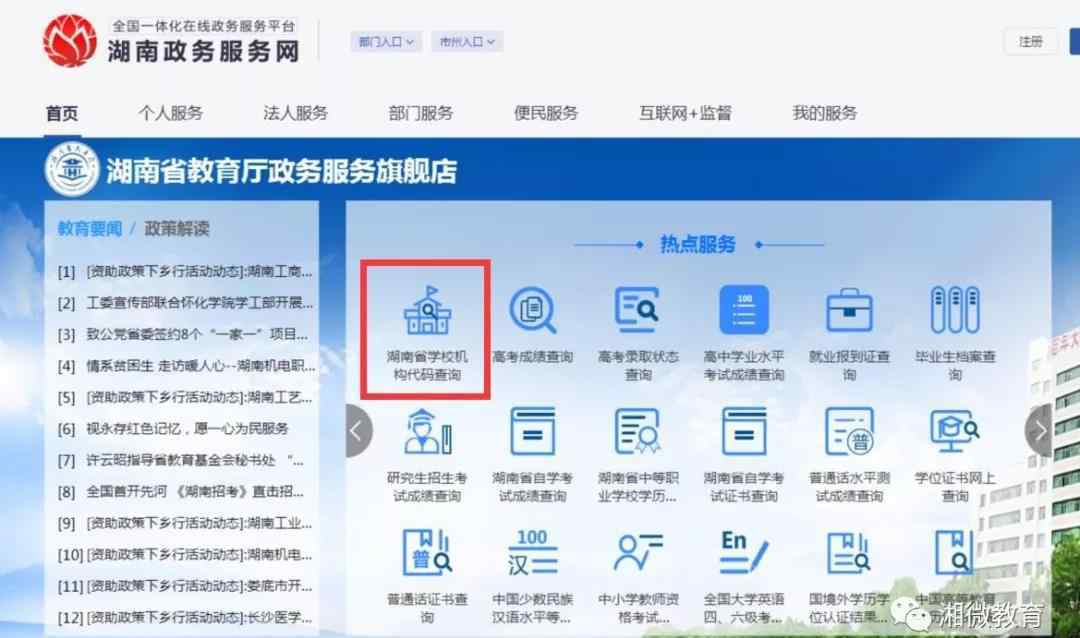
Task: Click the 湖南政务服务网 red logo
Action: tap(70, 41)
